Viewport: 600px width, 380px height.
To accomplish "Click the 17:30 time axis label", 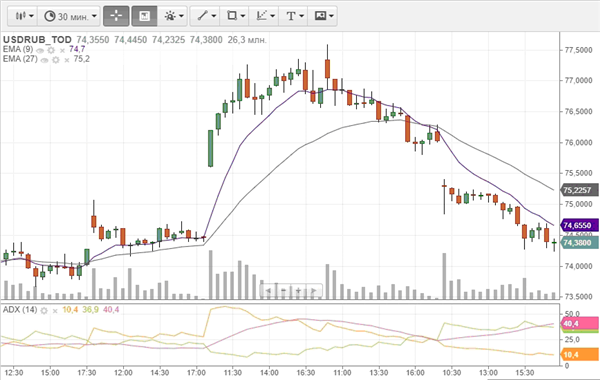I will tap(87, 372).
